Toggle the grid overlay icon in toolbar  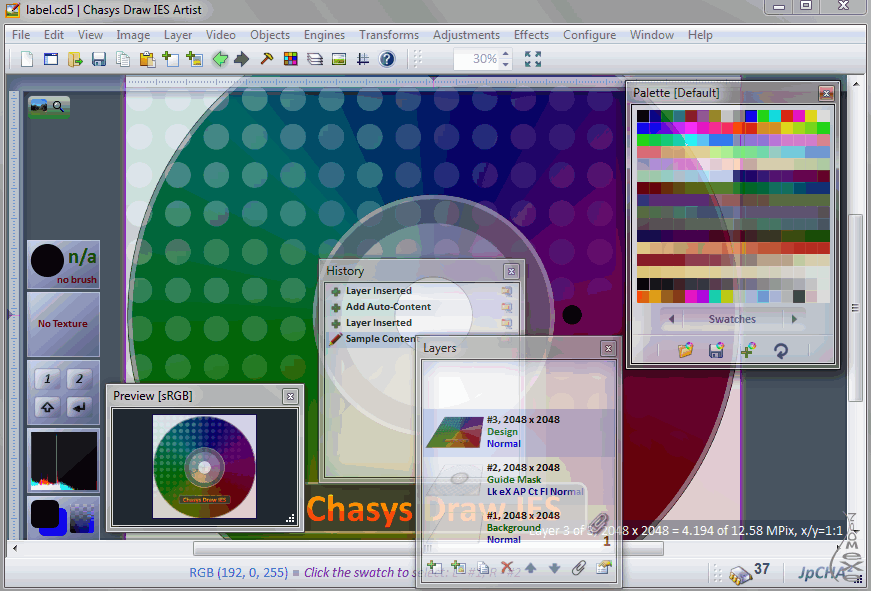(363, 59)
